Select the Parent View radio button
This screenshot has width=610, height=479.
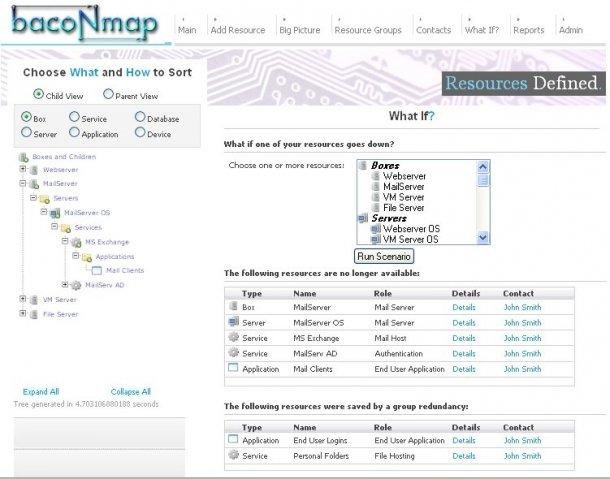coord(108,94)
